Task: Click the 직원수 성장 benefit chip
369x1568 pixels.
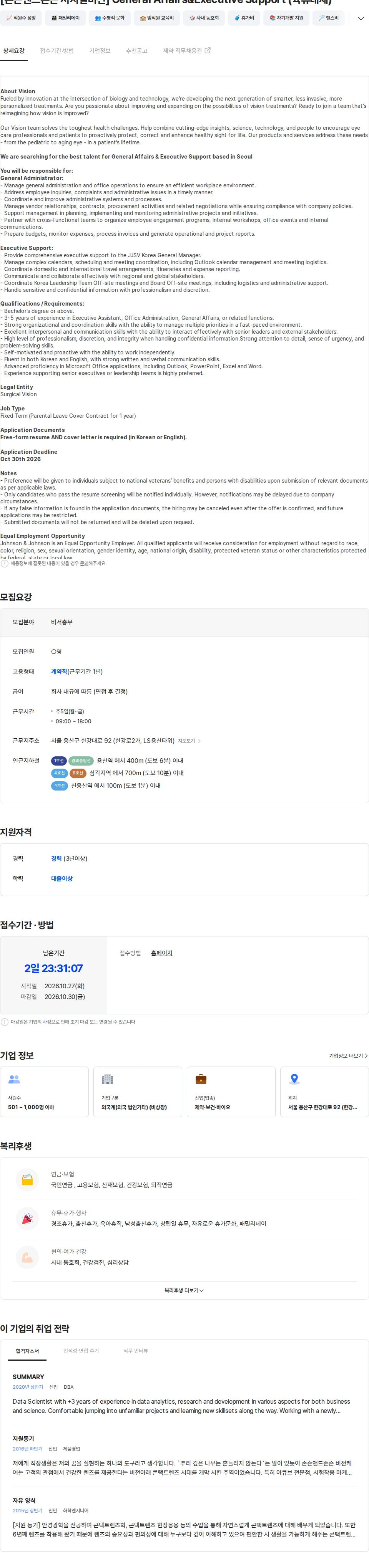Action: 21,18
